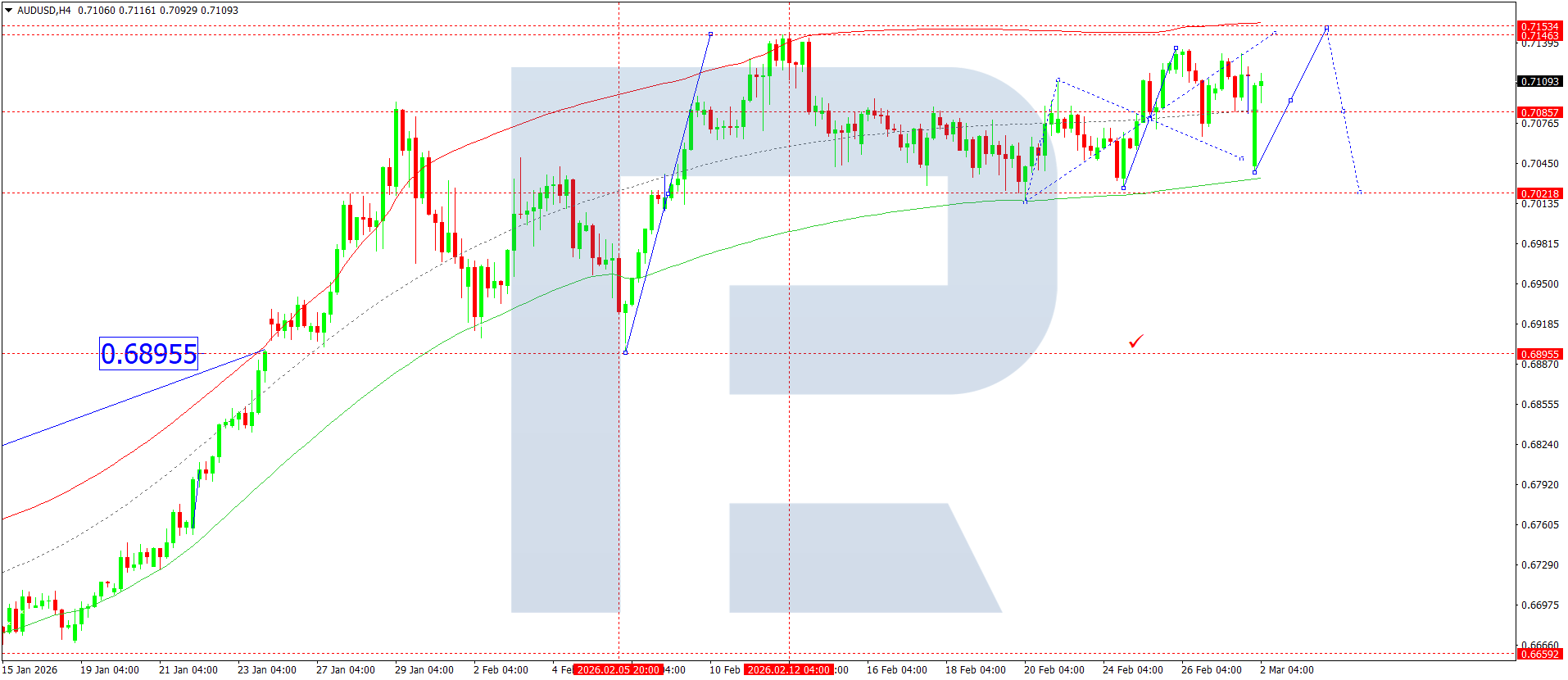Click the 2026.02.05 20:00 time marker
Screen dimensions: 1568x680
tap(618, 670)
